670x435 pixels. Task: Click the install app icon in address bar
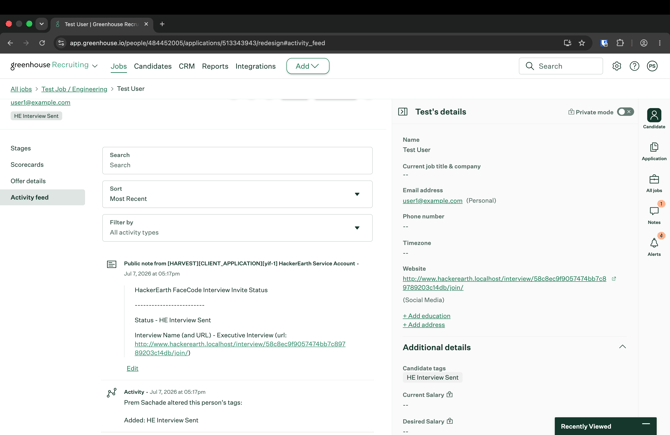pyautogui.click(x=567, y=43)
